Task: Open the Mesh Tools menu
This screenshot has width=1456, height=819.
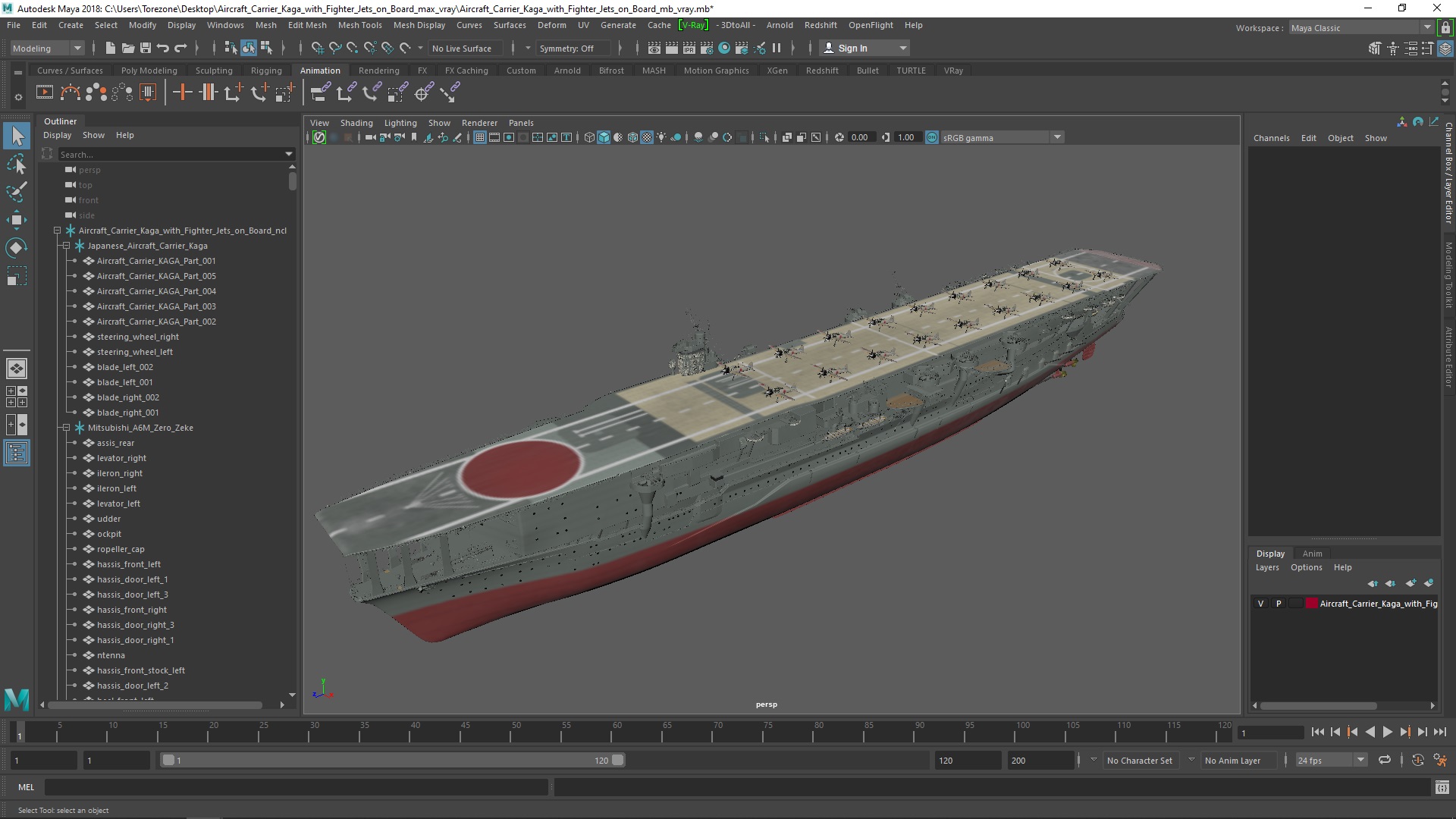Action: 359,25
